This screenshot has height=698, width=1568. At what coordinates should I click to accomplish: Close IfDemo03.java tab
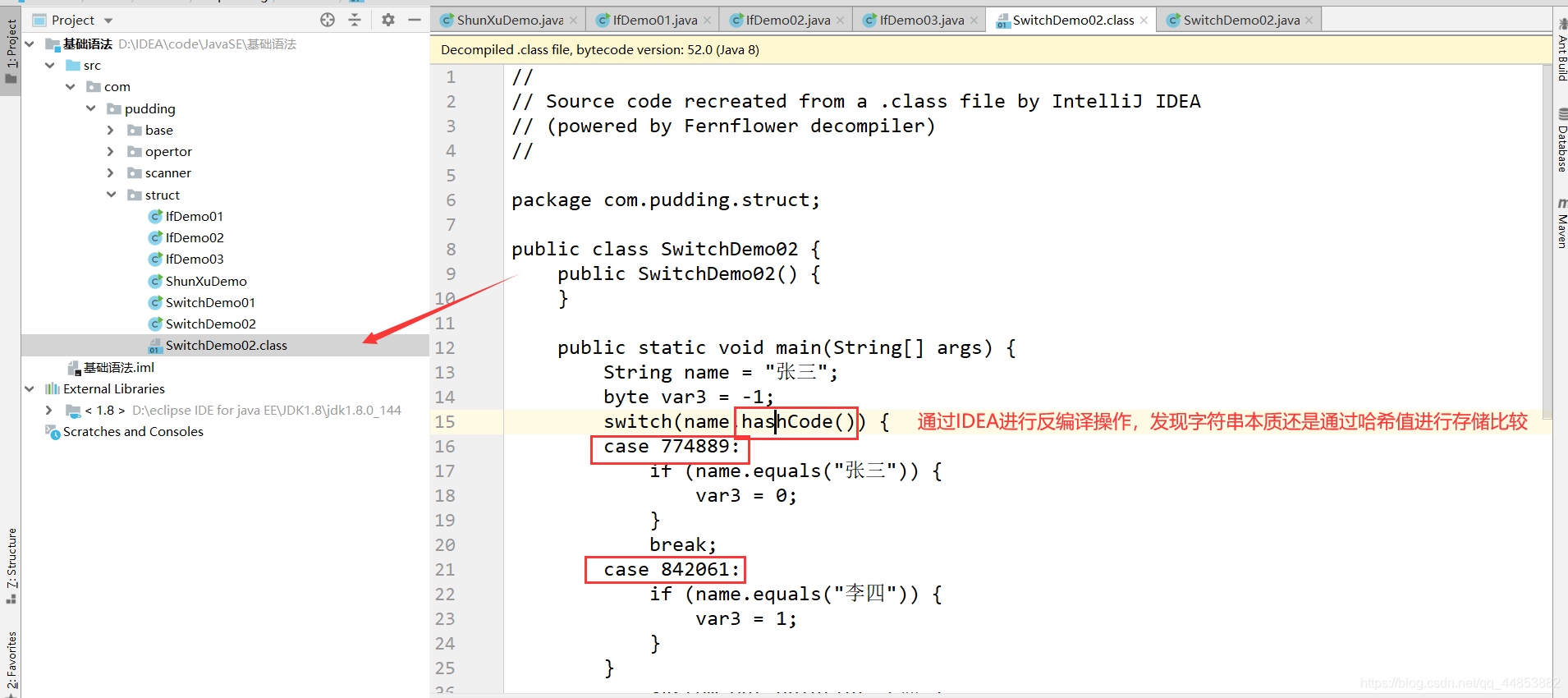click(x=974, y=21)
